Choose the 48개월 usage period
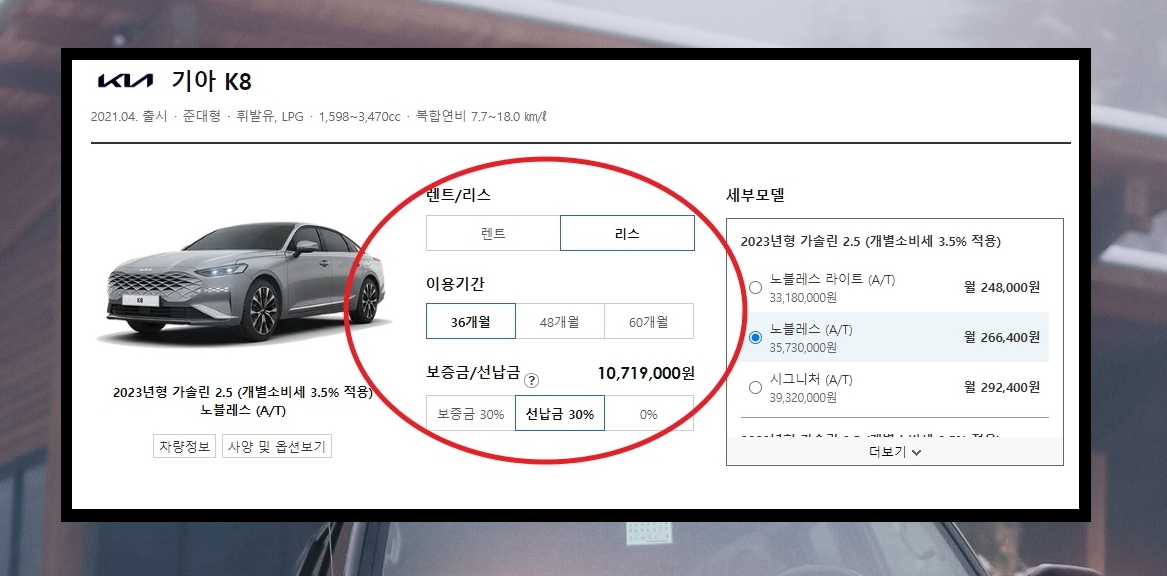 (560, 321)
